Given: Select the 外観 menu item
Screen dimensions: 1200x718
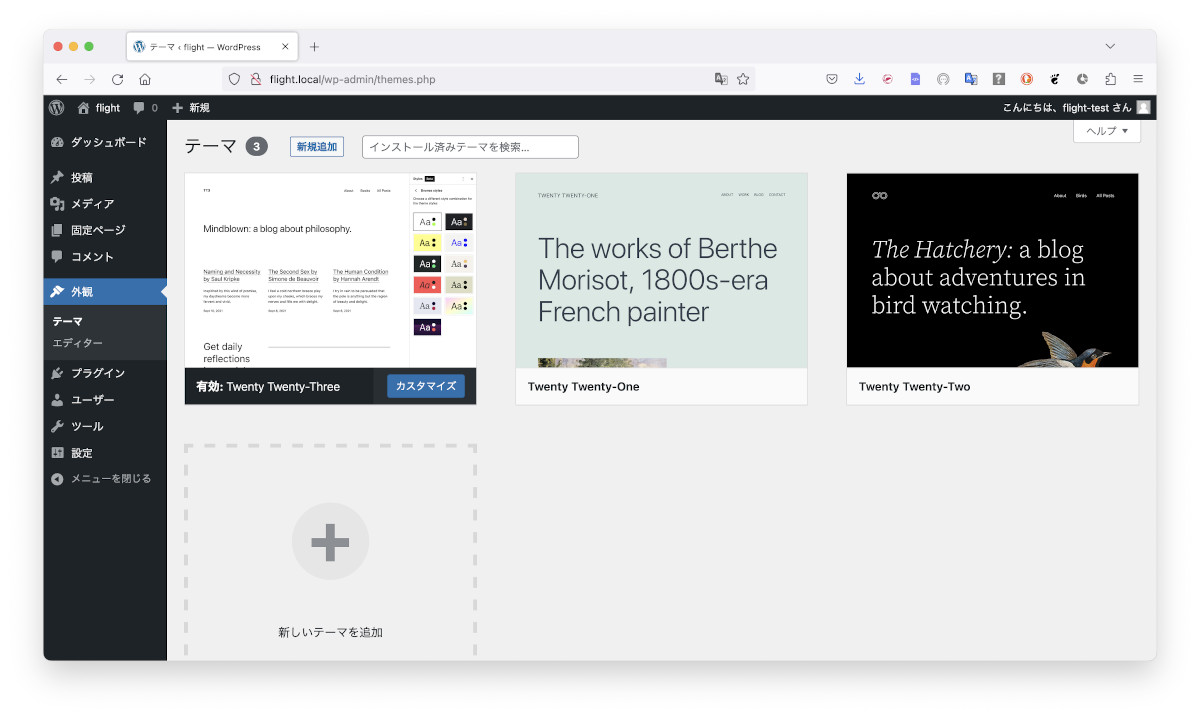Looking at the screenshot, I should (105, 292).
